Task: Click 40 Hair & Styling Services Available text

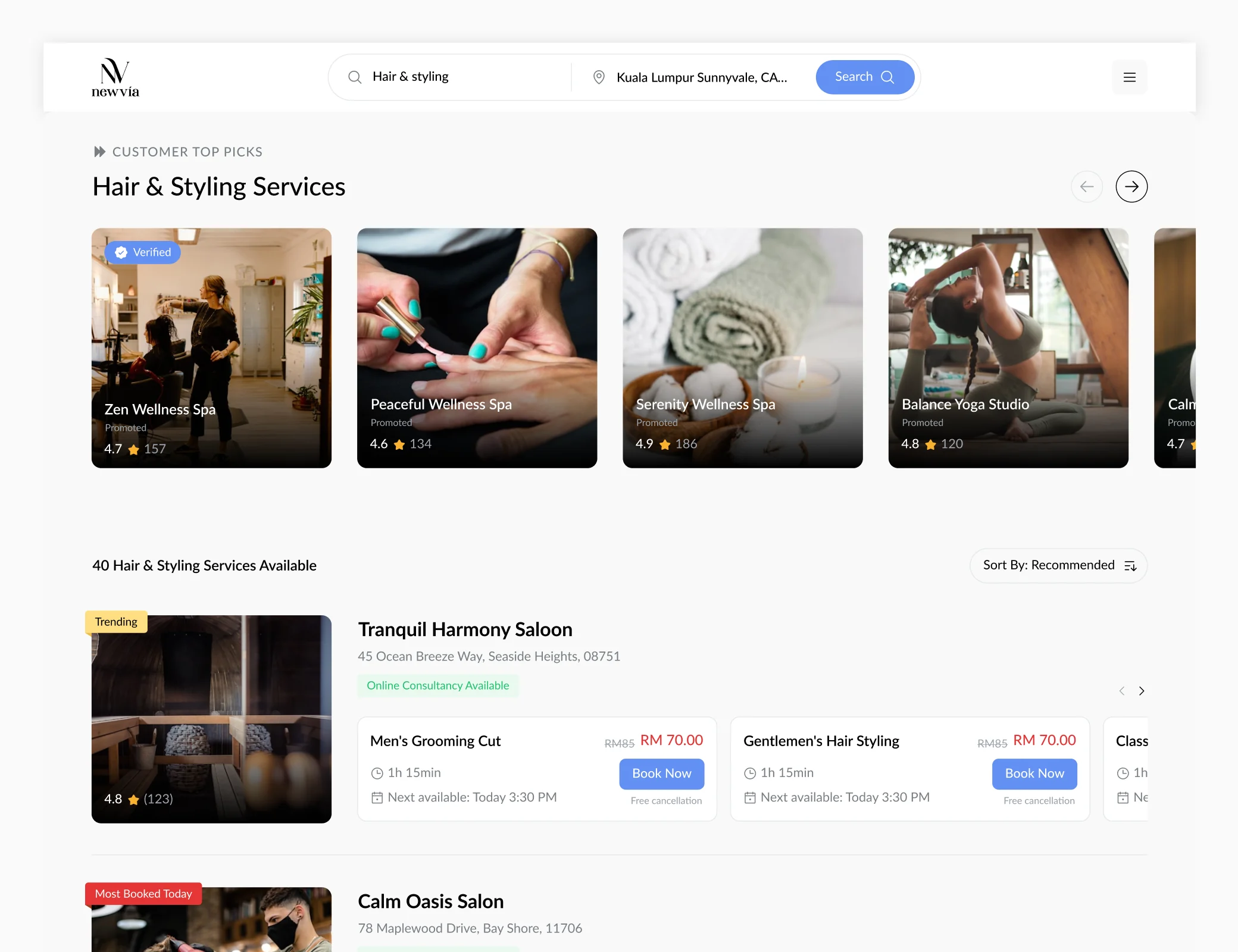Action: [204, 566]
